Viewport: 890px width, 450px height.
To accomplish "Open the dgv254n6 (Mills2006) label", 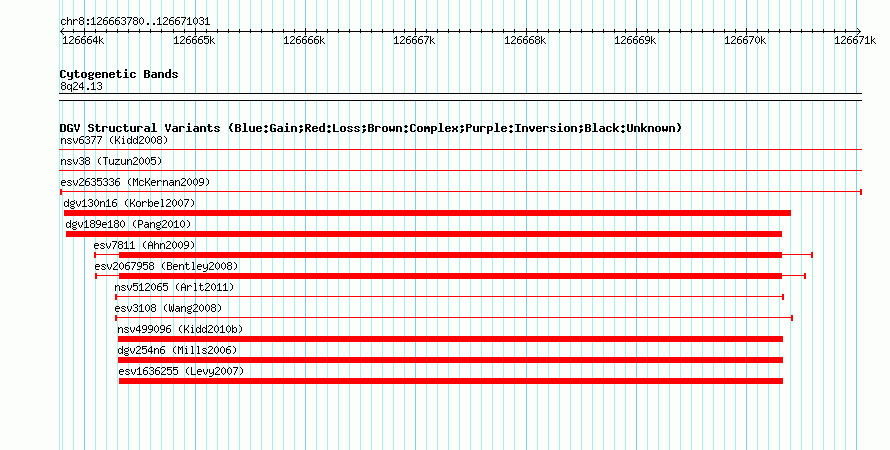I will 178,350.
